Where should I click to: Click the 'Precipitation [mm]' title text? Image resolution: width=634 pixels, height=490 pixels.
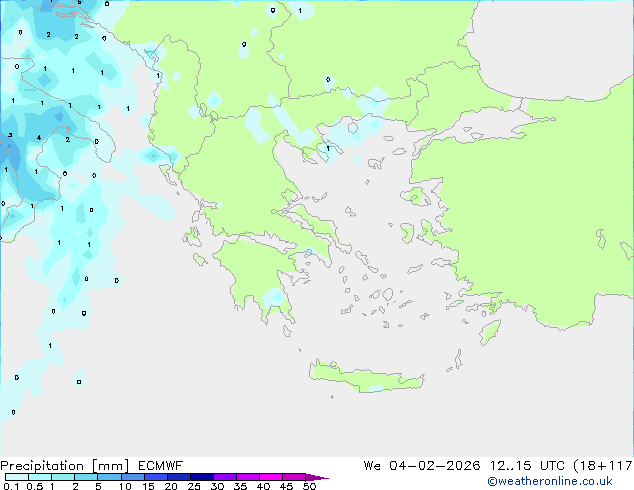65,466
